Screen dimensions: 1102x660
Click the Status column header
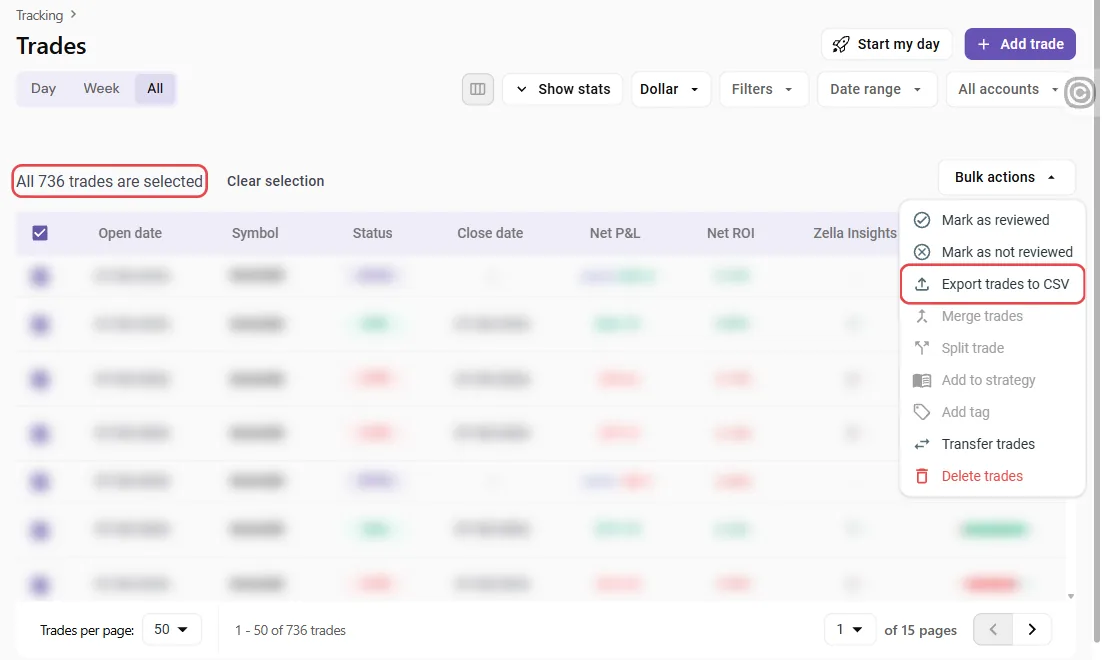click(372, 233)
